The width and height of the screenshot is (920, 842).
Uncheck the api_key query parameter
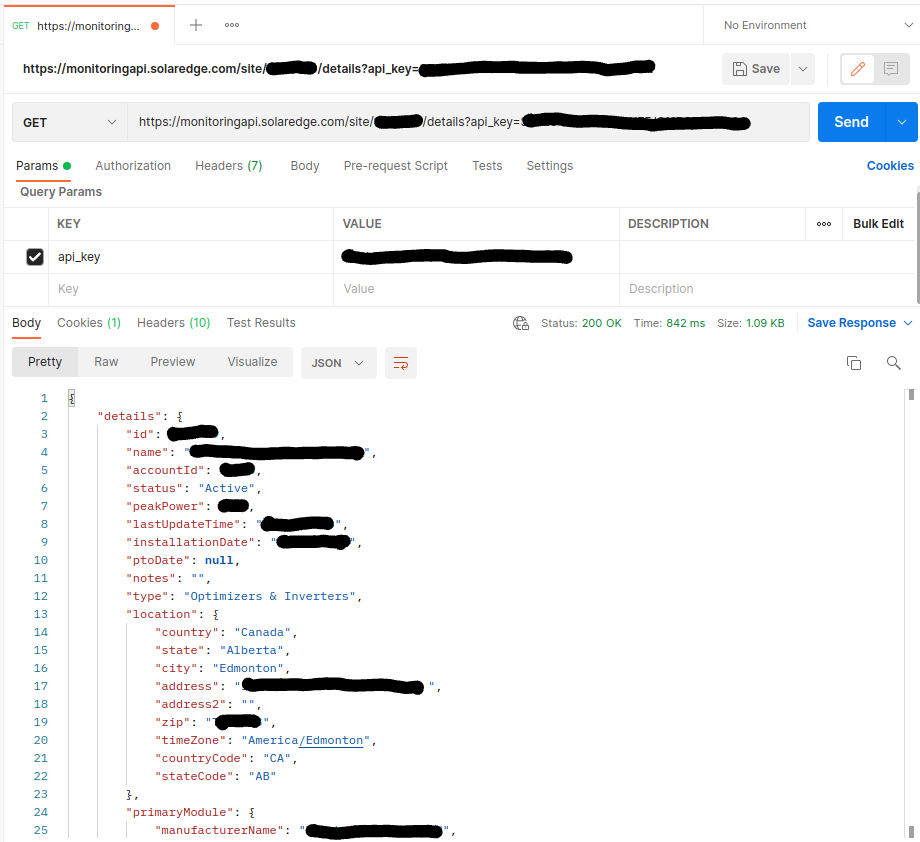tap(35, 256)
